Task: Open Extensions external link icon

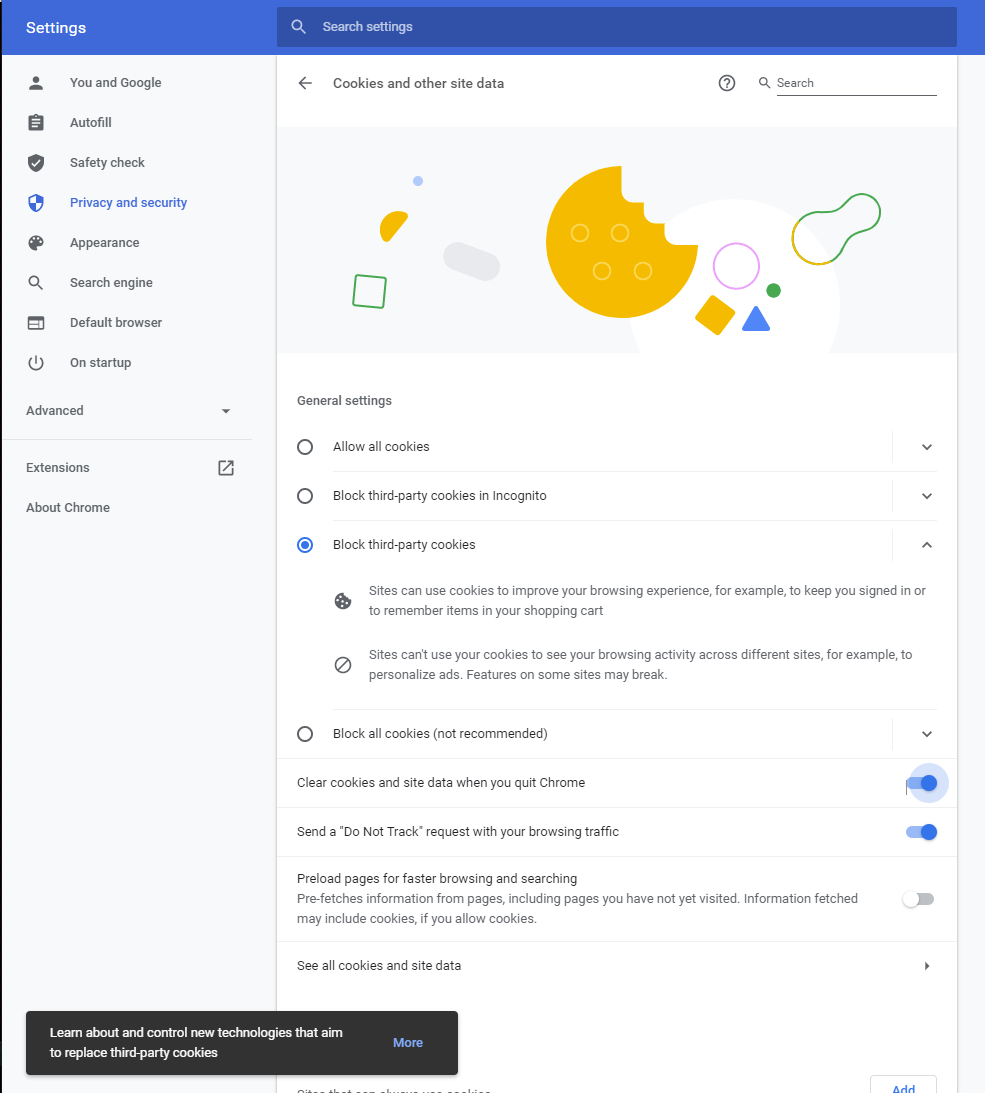Action: tap(226, 468)
